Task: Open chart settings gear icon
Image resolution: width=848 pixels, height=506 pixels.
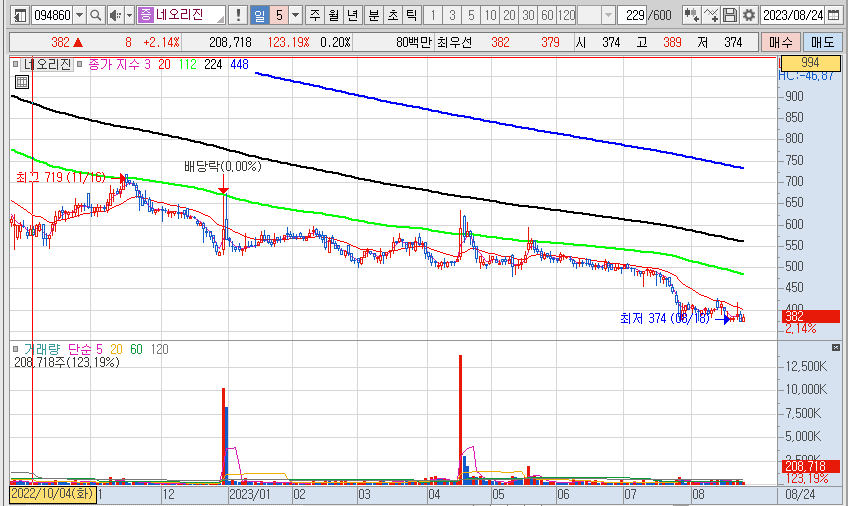Action: pyautogui.click(x=748, y=15)
